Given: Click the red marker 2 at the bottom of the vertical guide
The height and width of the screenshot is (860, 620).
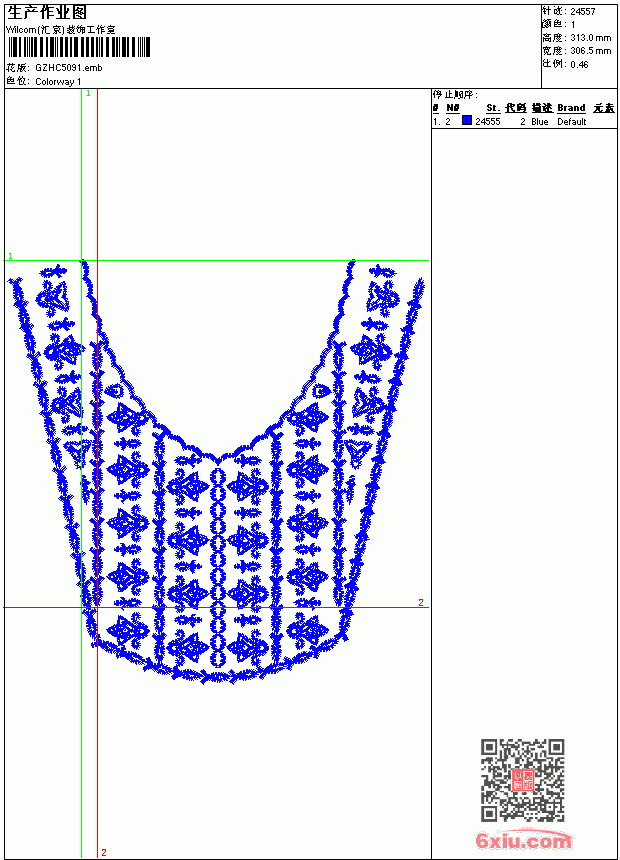Looking at the screenshot, I should (x=104, y=852).
